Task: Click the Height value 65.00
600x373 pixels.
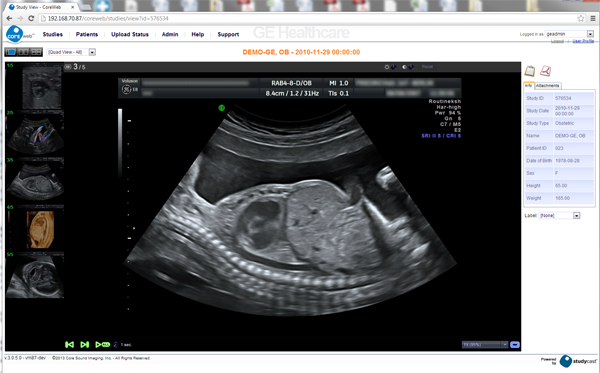Action: tap(561, 186)
